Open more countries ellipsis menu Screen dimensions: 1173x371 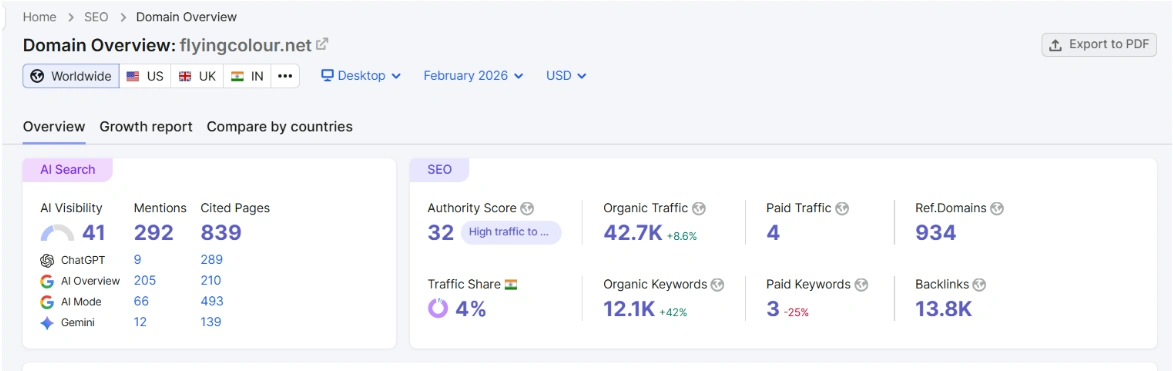285,76
